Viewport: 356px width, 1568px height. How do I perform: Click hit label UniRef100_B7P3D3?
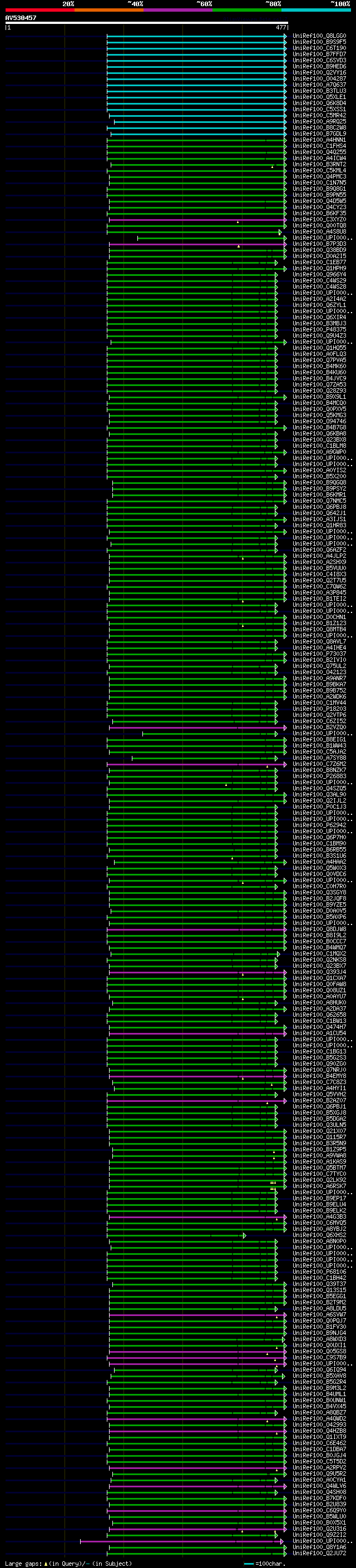pos(319,244)
